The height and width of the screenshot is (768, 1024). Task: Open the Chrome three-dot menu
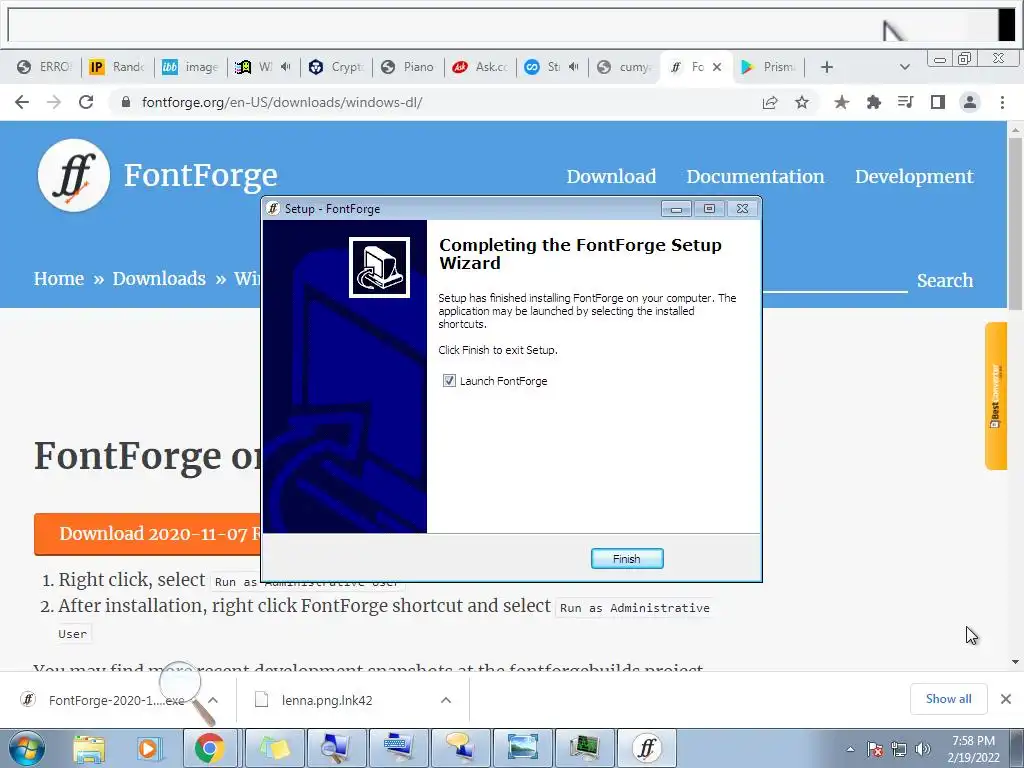[1002, 103]
